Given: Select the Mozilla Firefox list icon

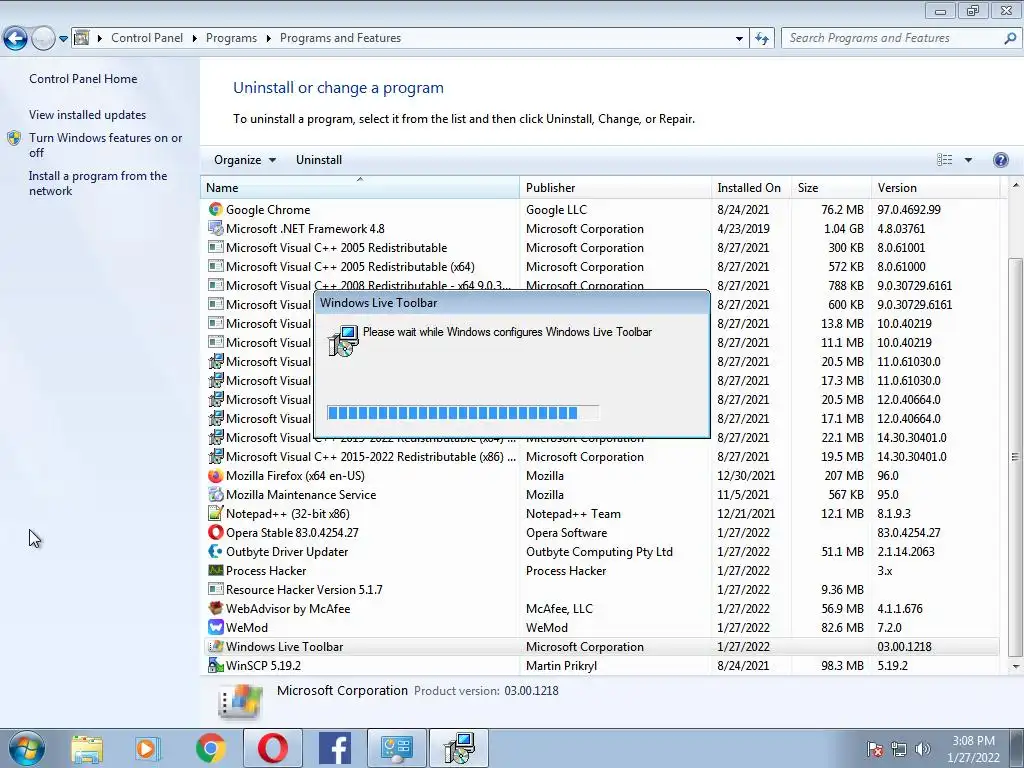Looking at the screenshot, I should pyautogui.click(x=216, y=475).
